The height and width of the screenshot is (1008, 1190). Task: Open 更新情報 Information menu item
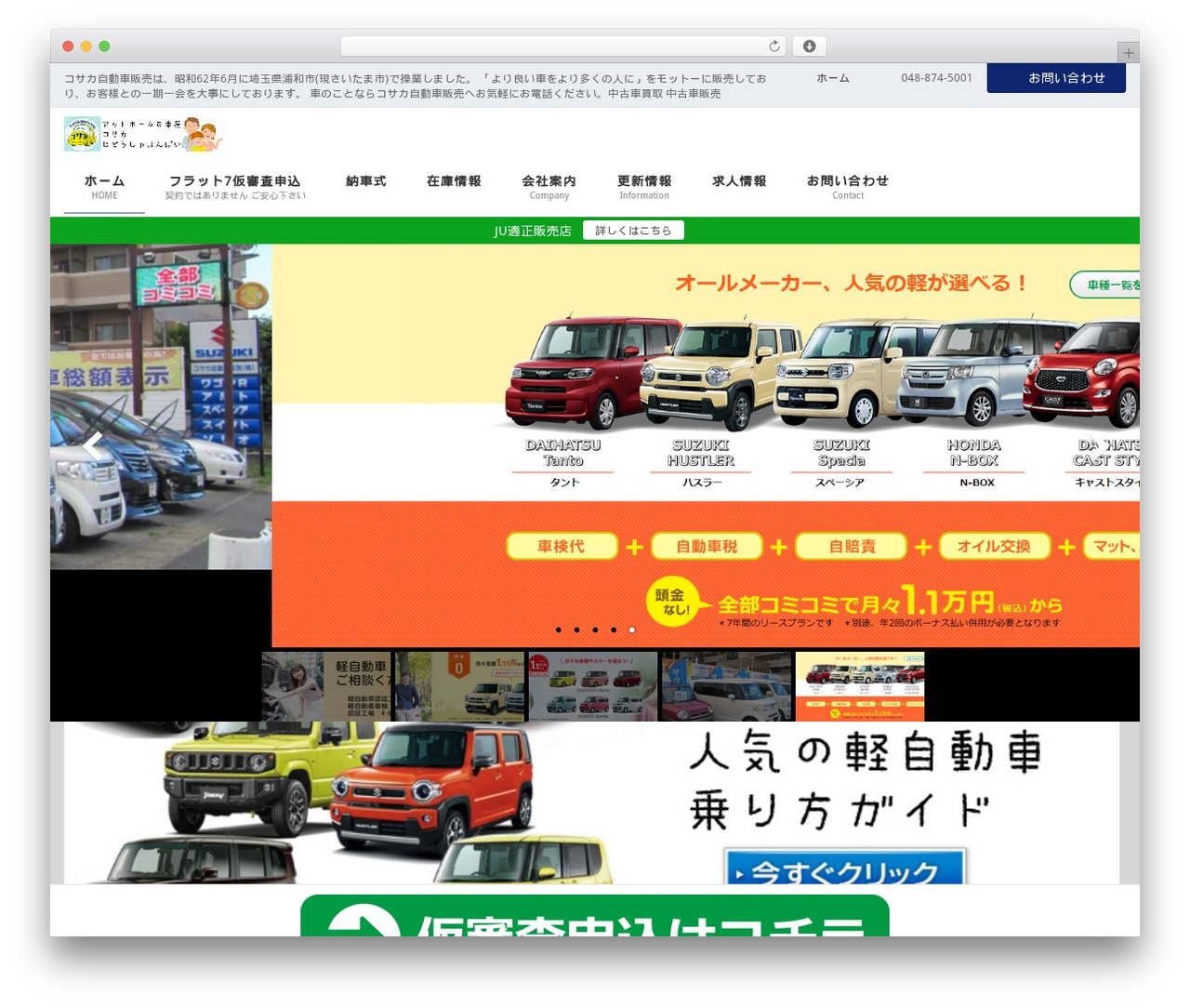click(x=644, y=187)
